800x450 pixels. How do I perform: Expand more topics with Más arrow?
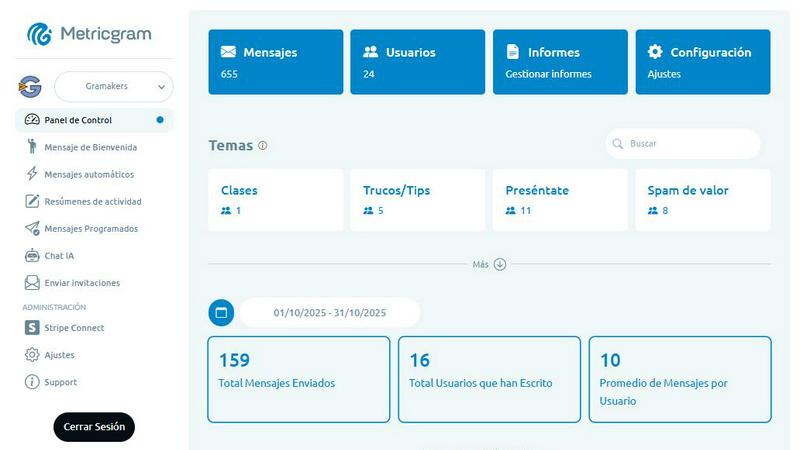click(x=500, y=264)
